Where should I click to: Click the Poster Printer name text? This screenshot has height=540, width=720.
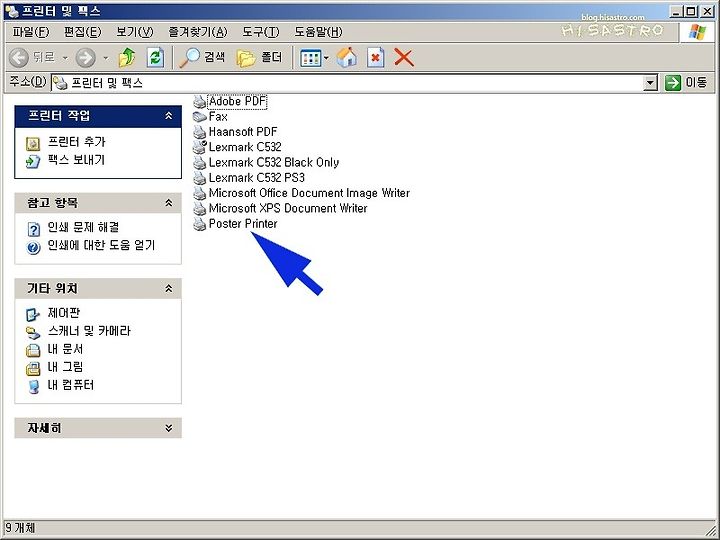click(x=243, y=224)
